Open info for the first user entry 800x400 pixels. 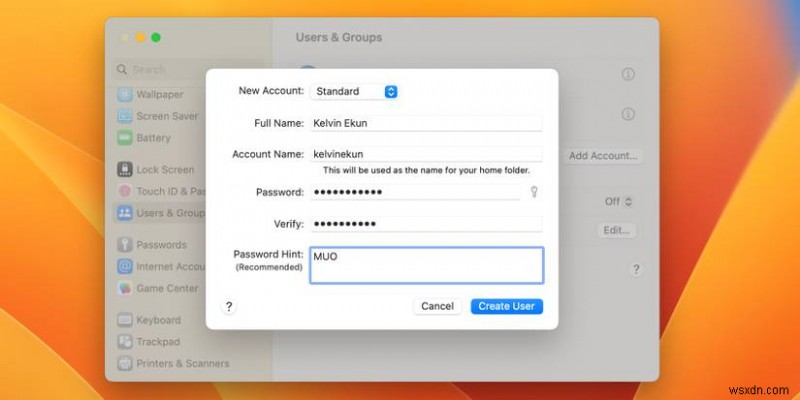[628, 74]
